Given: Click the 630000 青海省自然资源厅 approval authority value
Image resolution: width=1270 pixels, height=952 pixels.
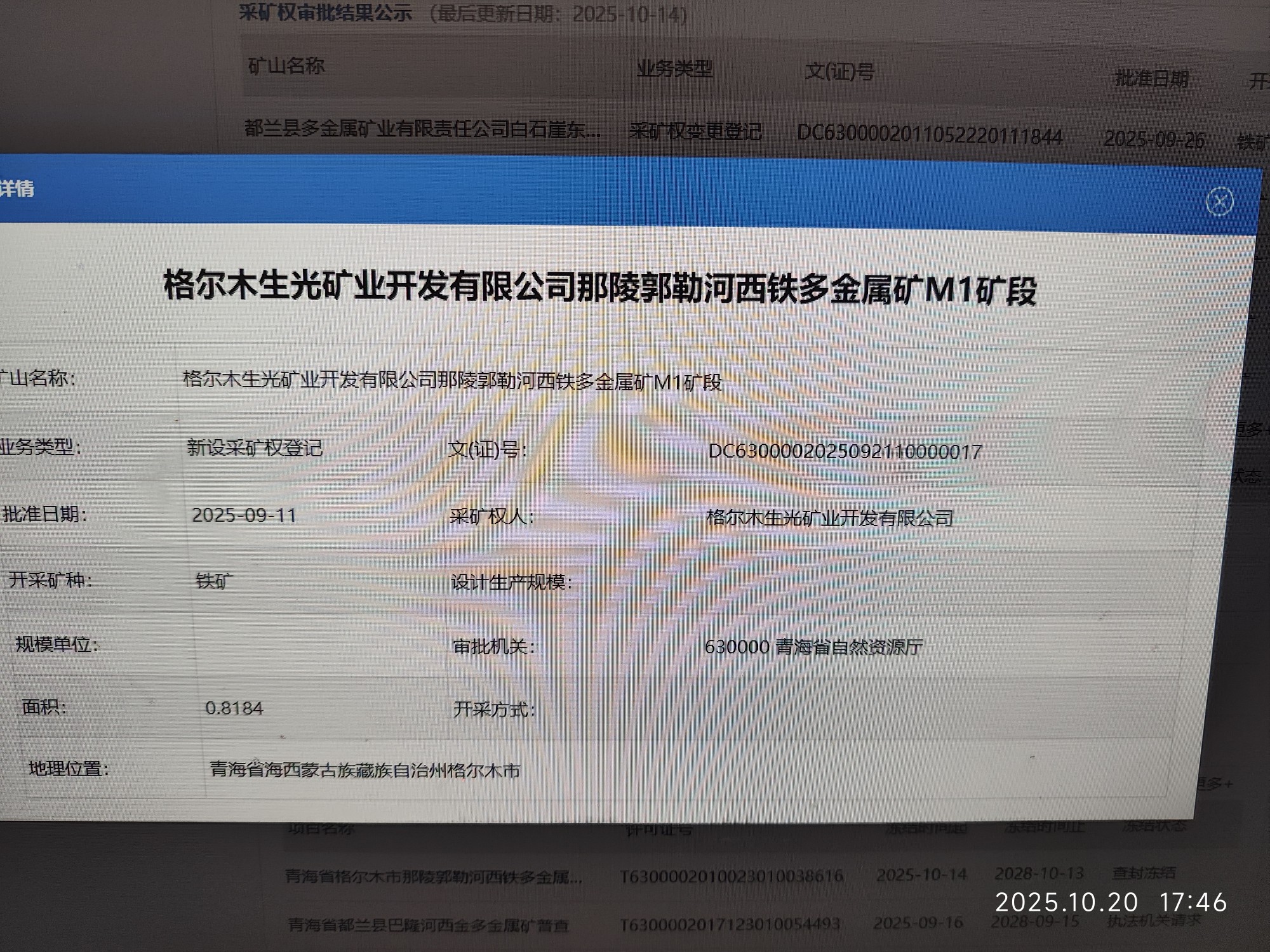Looking at the screenshot, I should 813,647.
